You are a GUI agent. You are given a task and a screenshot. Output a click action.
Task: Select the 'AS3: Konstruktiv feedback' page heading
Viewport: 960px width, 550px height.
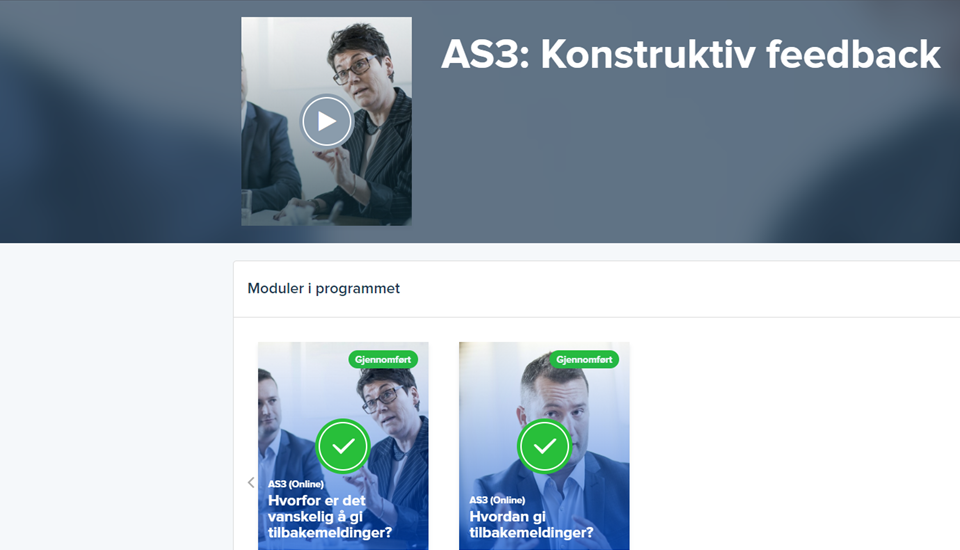[x=691, y=55]
